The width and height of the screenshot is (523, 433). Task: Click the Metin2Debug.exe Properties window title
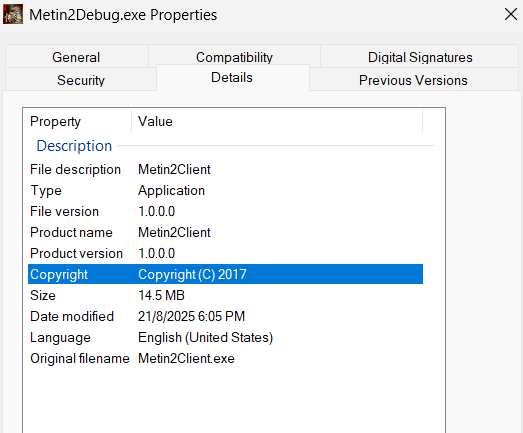123,15
